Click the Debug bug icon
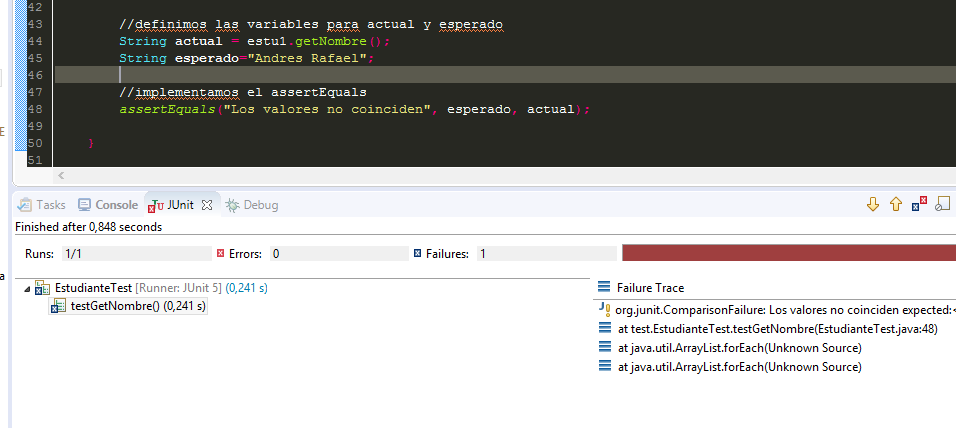Viewport: 956px width, 428px height. [232, 205]
